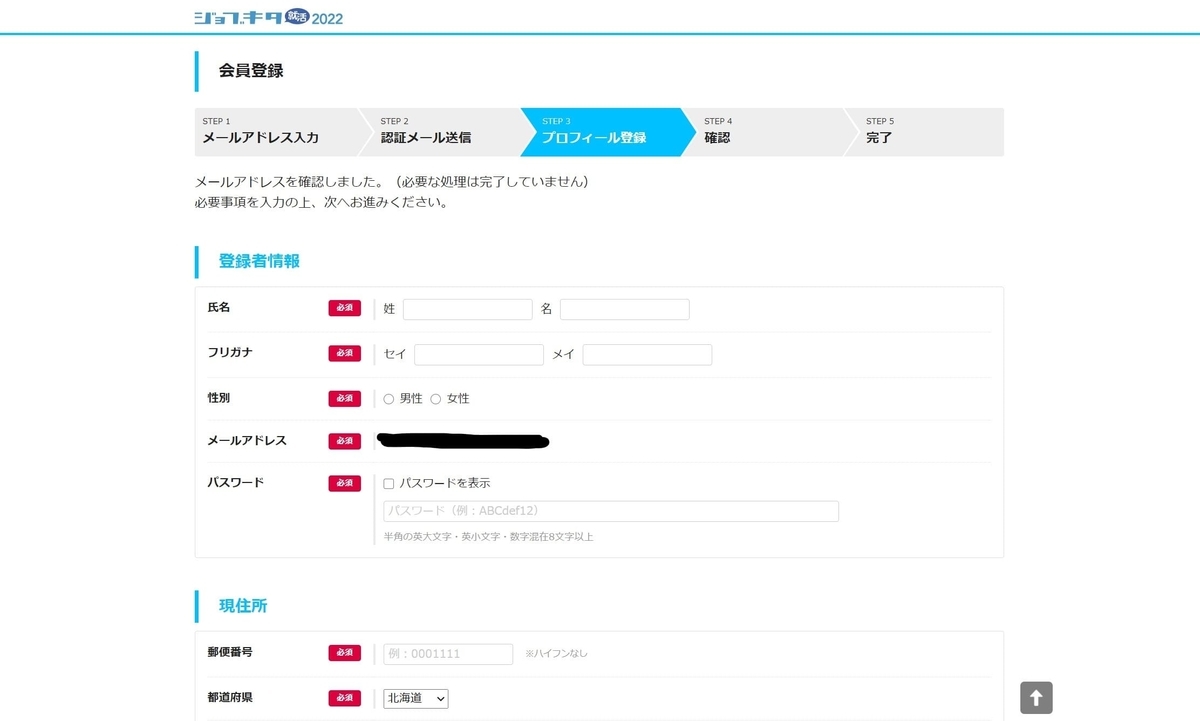Image resolution: width=1200 pixels, height=721 pixels.
Task: Click the password input field
Action: (x=611, y=511)
